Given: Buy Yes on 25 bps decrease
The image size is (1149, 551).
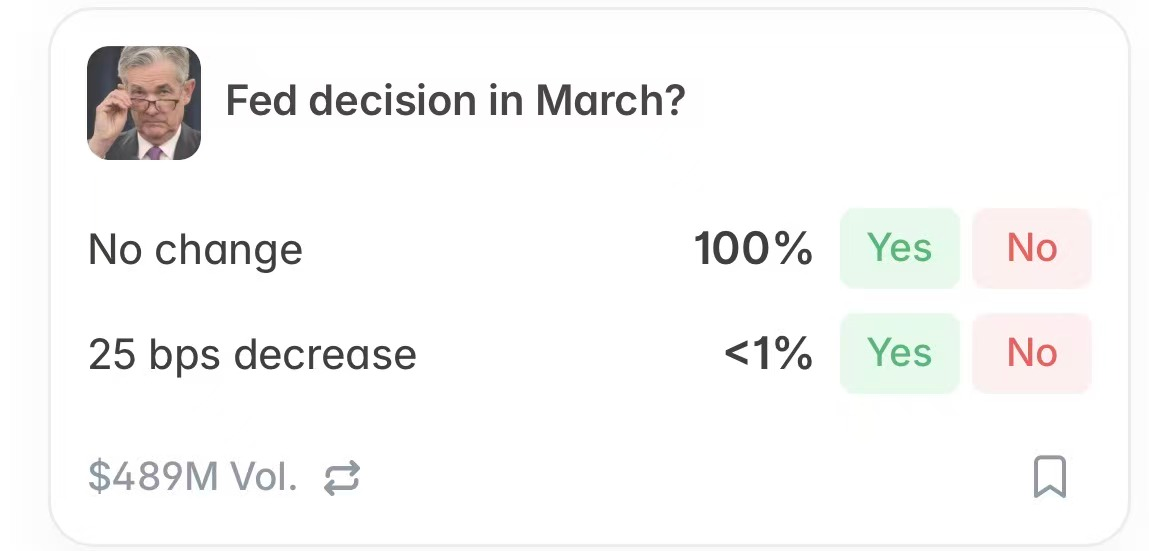Looking at the screenshot, I should tap(899, 353).
